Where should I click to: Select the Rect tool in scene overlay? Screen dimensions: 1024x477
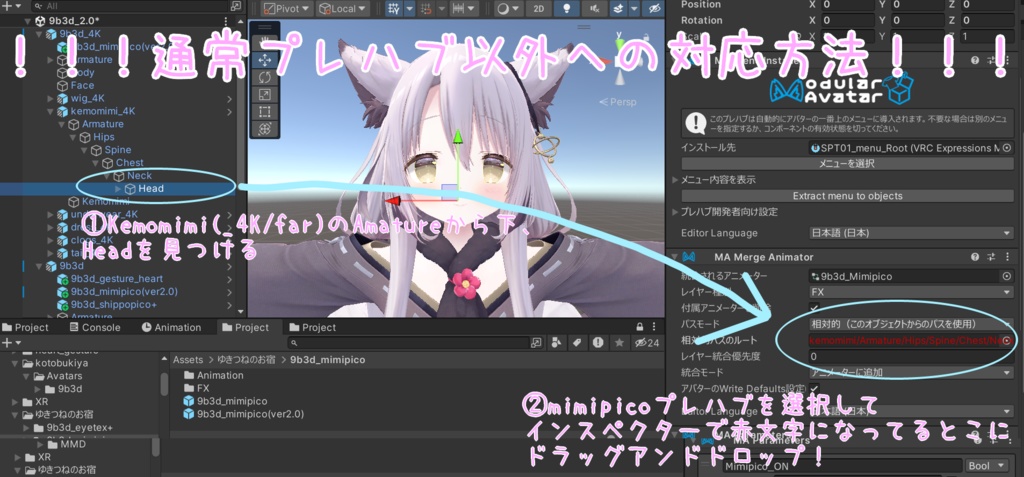264,112
